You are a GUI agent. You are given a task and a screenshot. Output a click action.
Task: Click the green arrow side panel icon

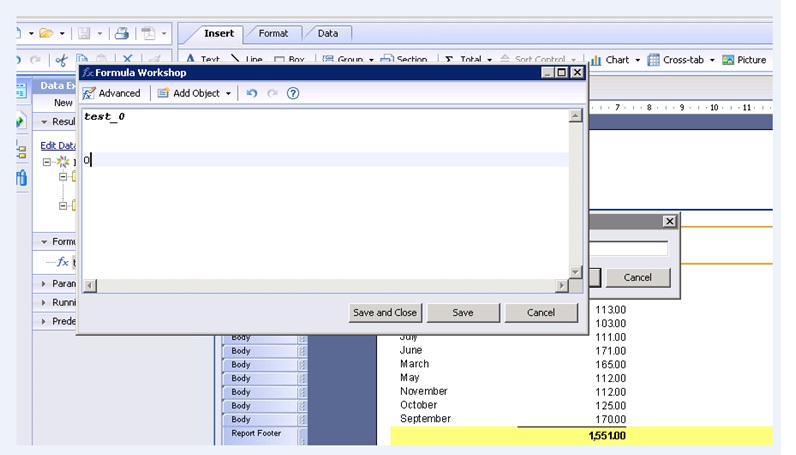tap(20, 121)
